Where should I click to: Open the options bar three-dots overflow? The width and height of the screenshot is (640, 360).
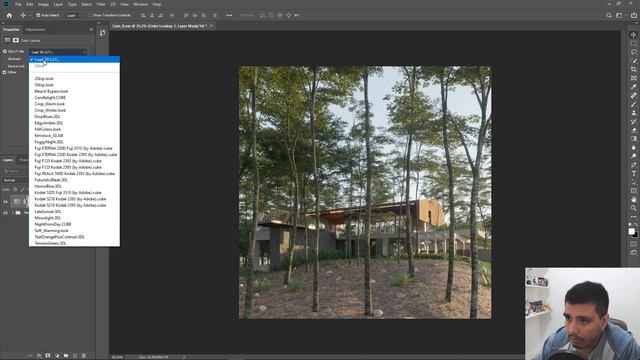(x=229, y=15)
